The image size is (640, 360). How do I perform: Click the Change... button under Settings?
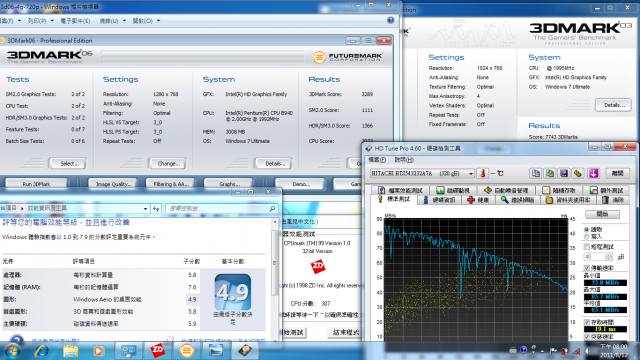coord(167,164)
